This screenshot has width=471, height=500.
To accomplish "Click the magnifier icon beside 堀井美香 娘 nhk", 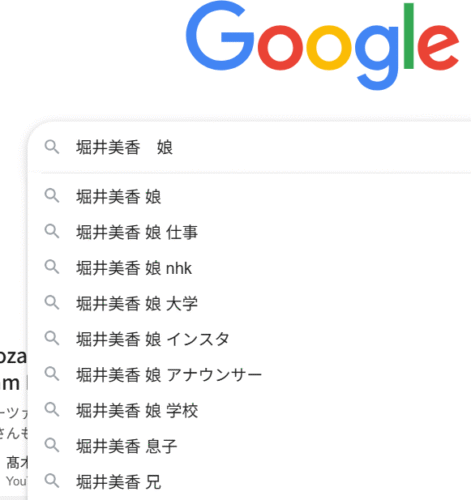I will click(x=52, y=267).
